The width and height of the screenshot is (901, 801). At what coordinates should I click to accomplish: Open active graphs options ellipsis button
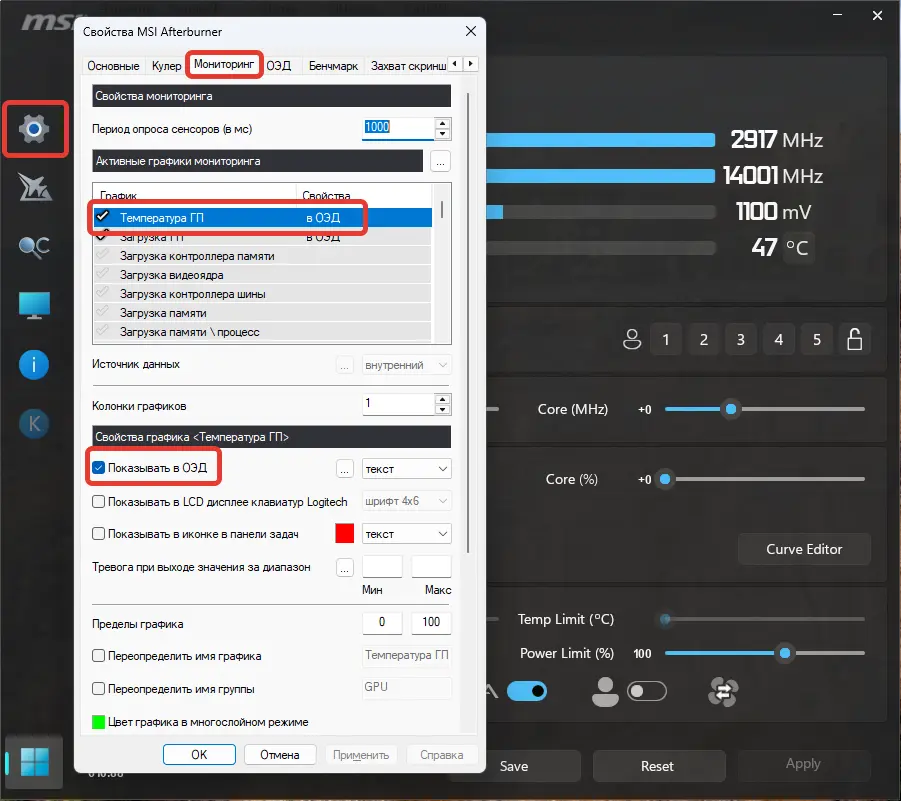[440, 161]
